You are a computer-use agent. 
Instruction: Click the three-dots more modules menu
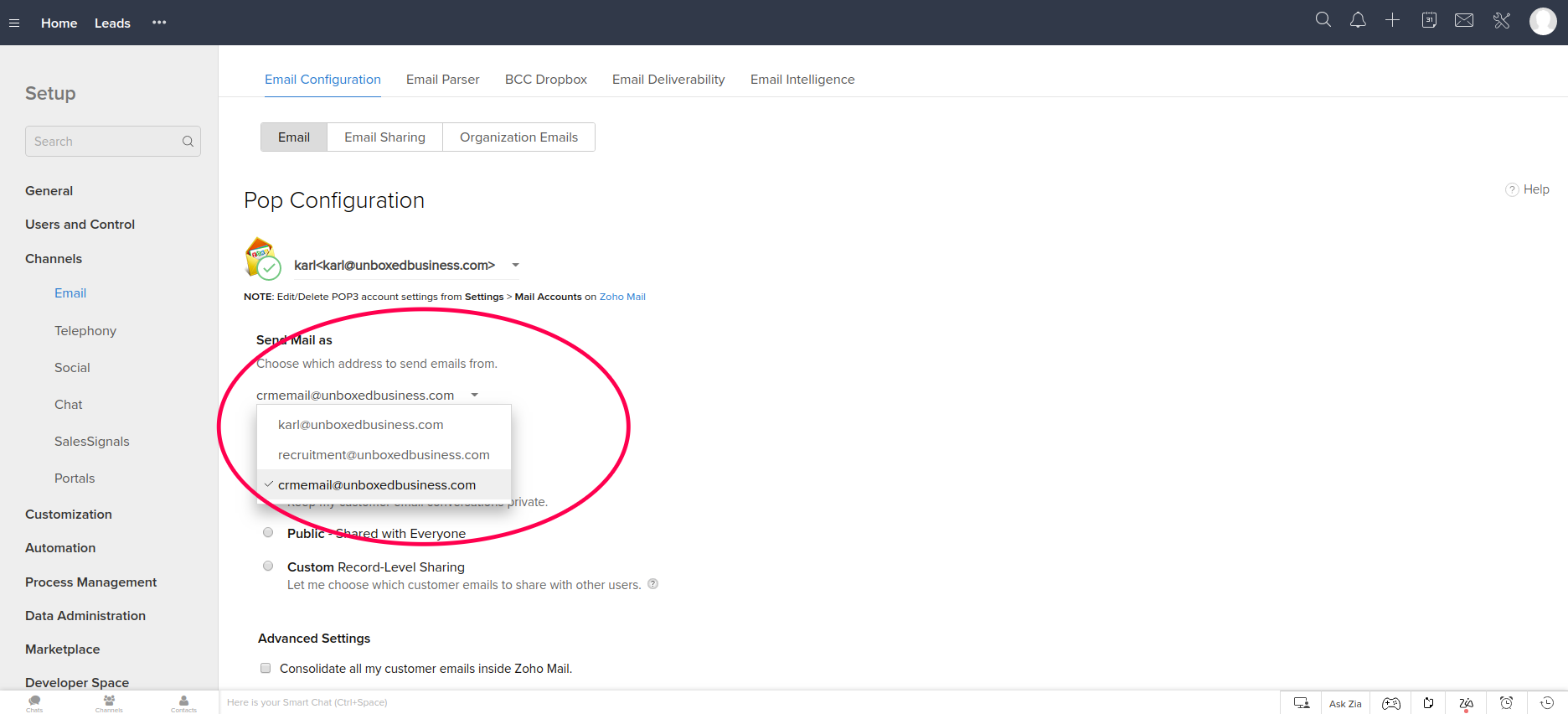159,23
